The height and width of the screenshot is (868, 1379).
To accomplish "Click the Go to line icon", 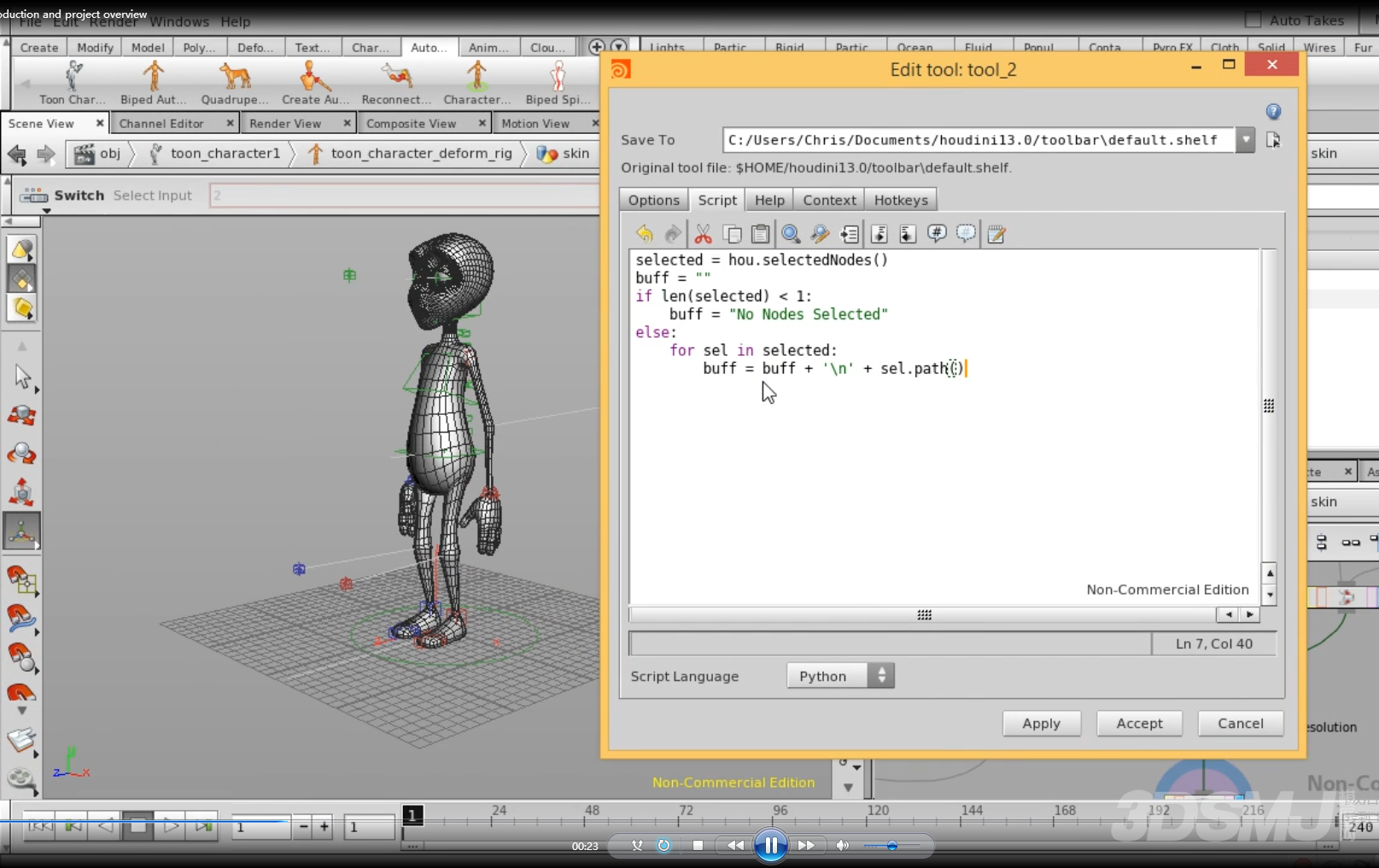I will (850, 233).
